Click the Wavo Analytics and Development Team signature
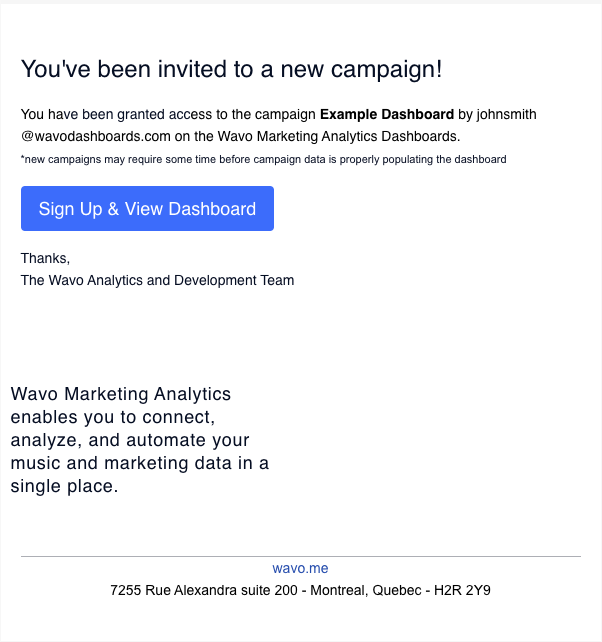Image resolution: width=602 pixels, height=642 pixels. point(158,280)
